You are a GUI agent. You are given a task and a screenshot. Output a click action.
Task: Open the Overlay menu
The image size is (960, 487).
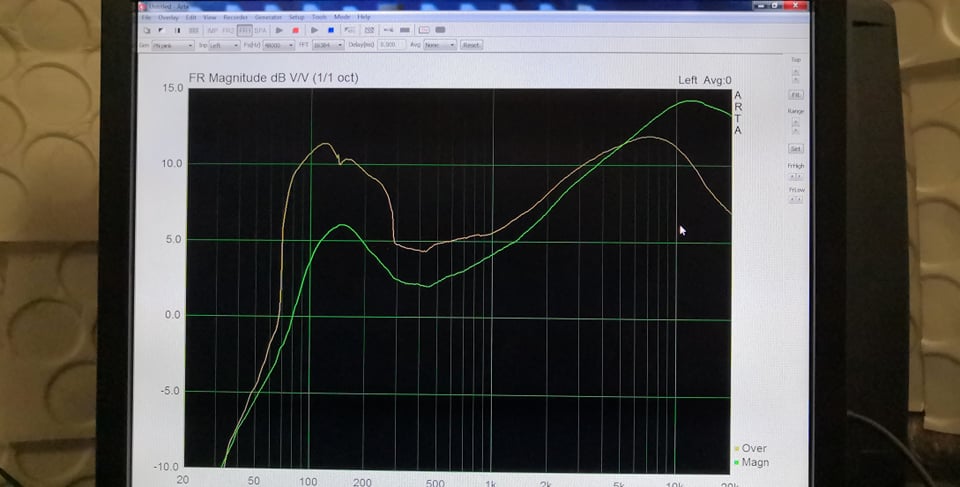coord(168,17)
